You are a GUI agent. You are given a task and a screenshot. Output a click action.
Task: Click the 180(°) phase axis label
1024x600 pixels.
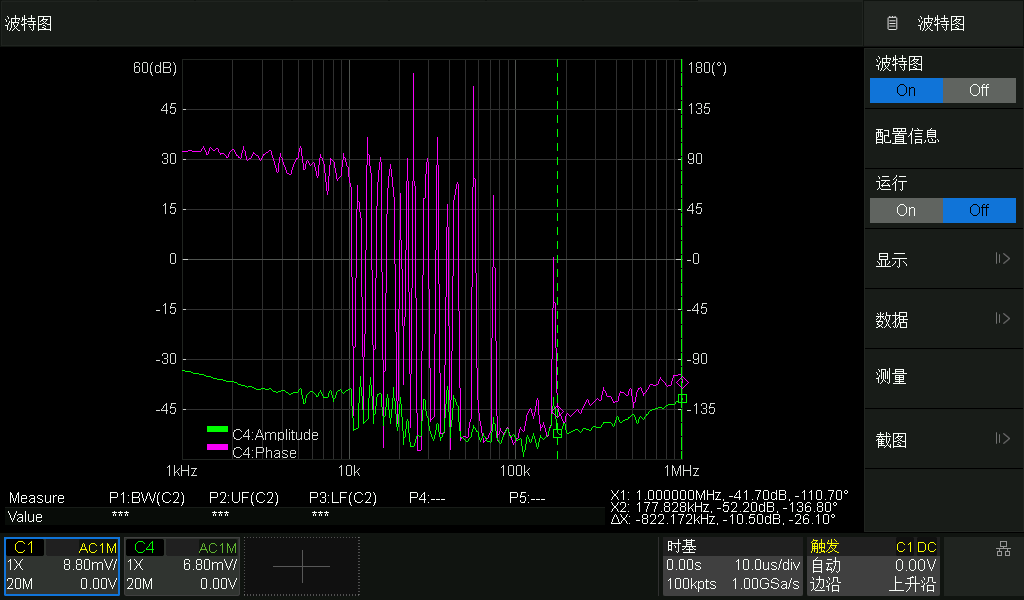pyautogui.click(x=707, y=68)
